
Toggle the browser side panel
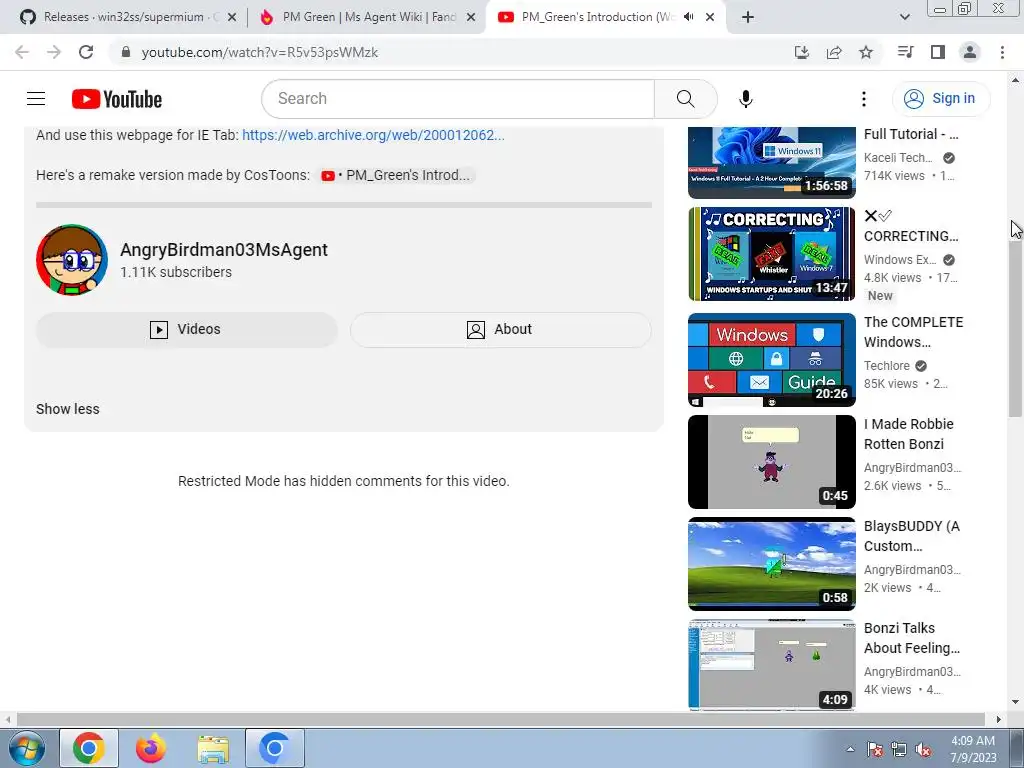coord(938,52)
